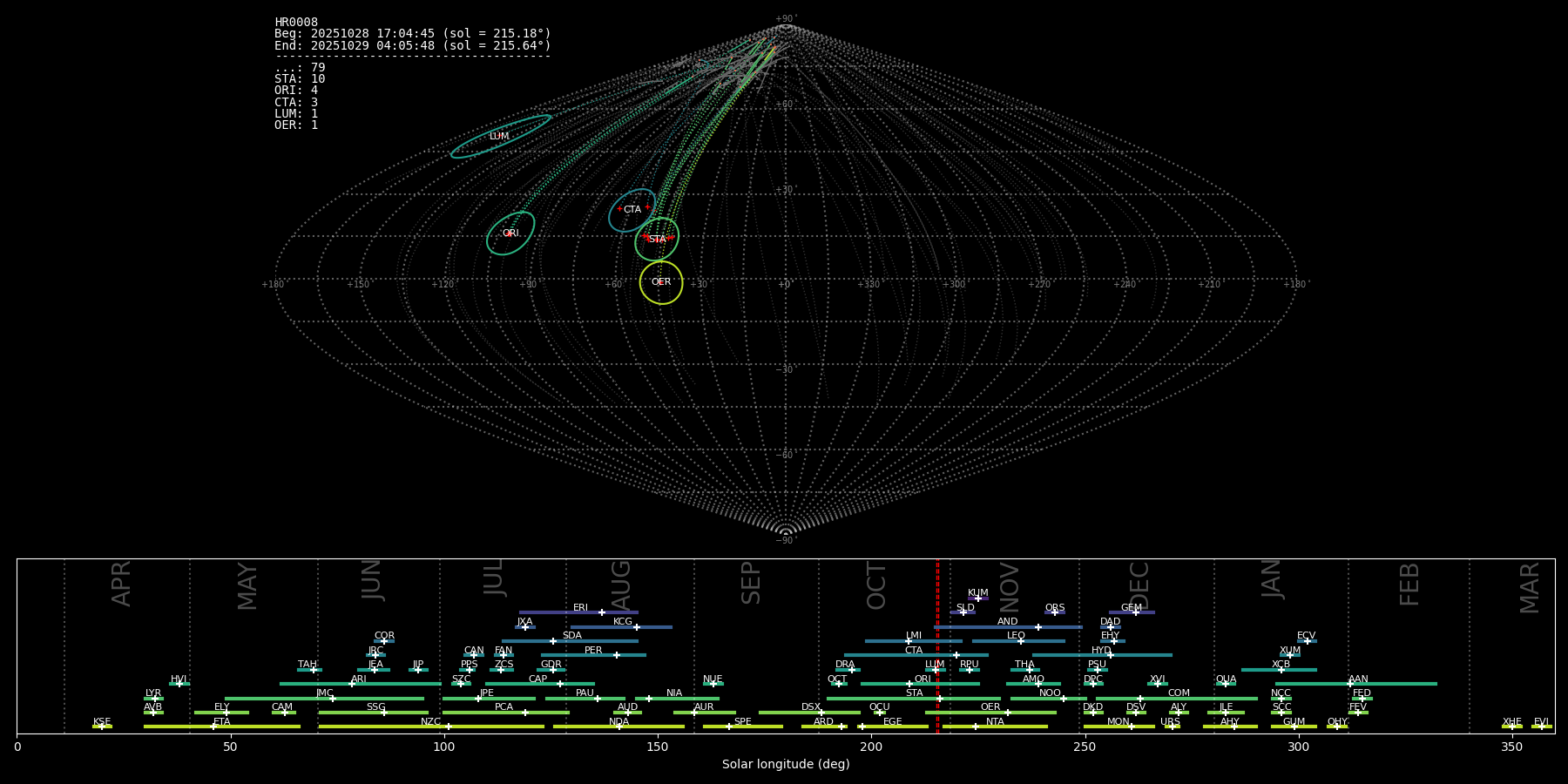Screen dimensions: 1568x784
Task: Click the AND shower label in timeline
Action: click(1007, 622)
